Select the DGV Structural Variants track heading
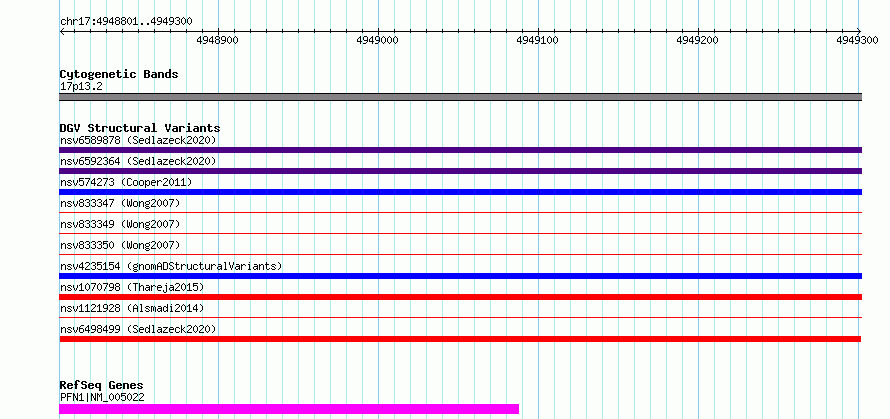890x419 pixels. pos(140,128)
